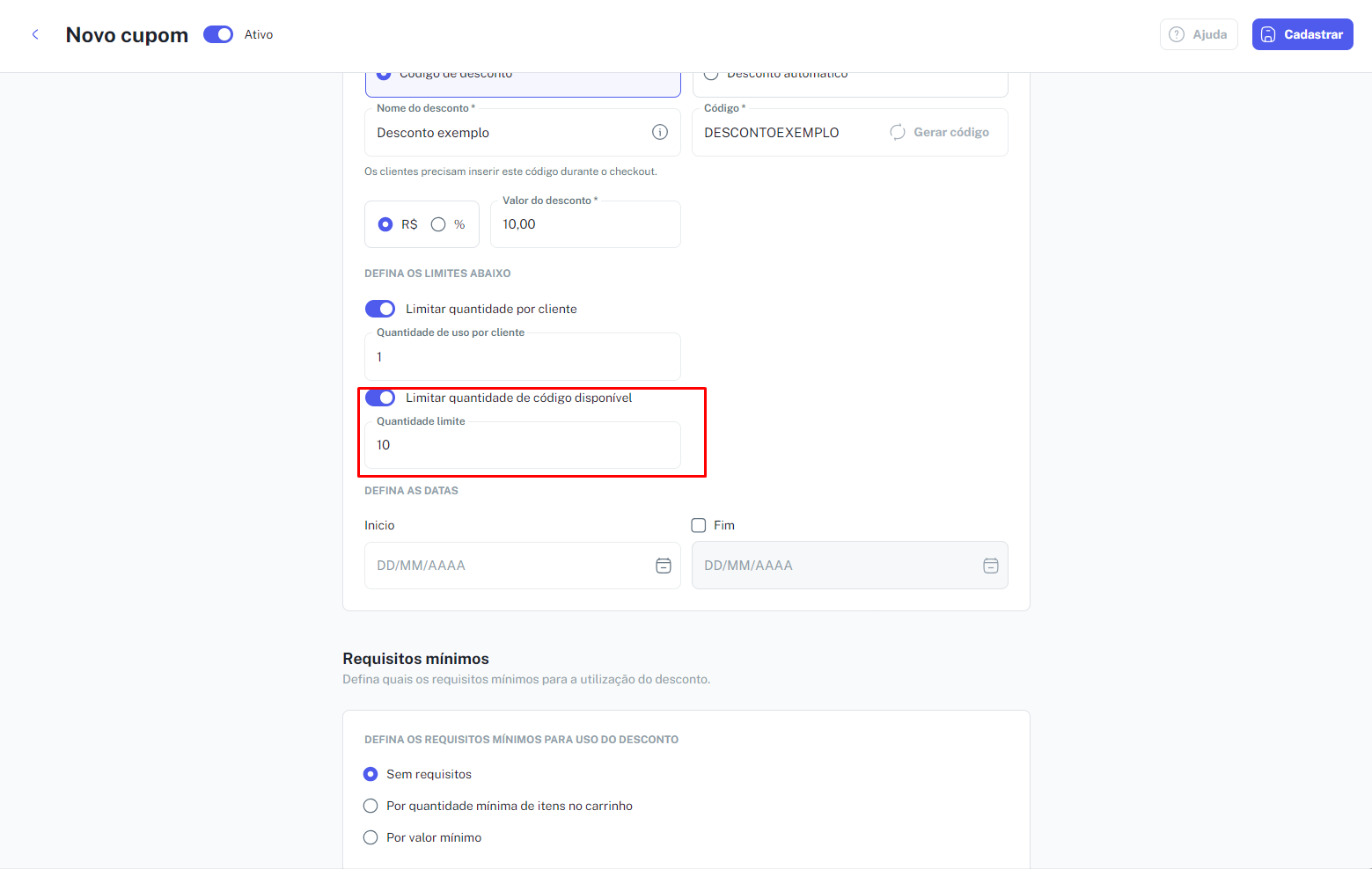
Task: Click Gerar código to generate code
Action: coord(940,132)
